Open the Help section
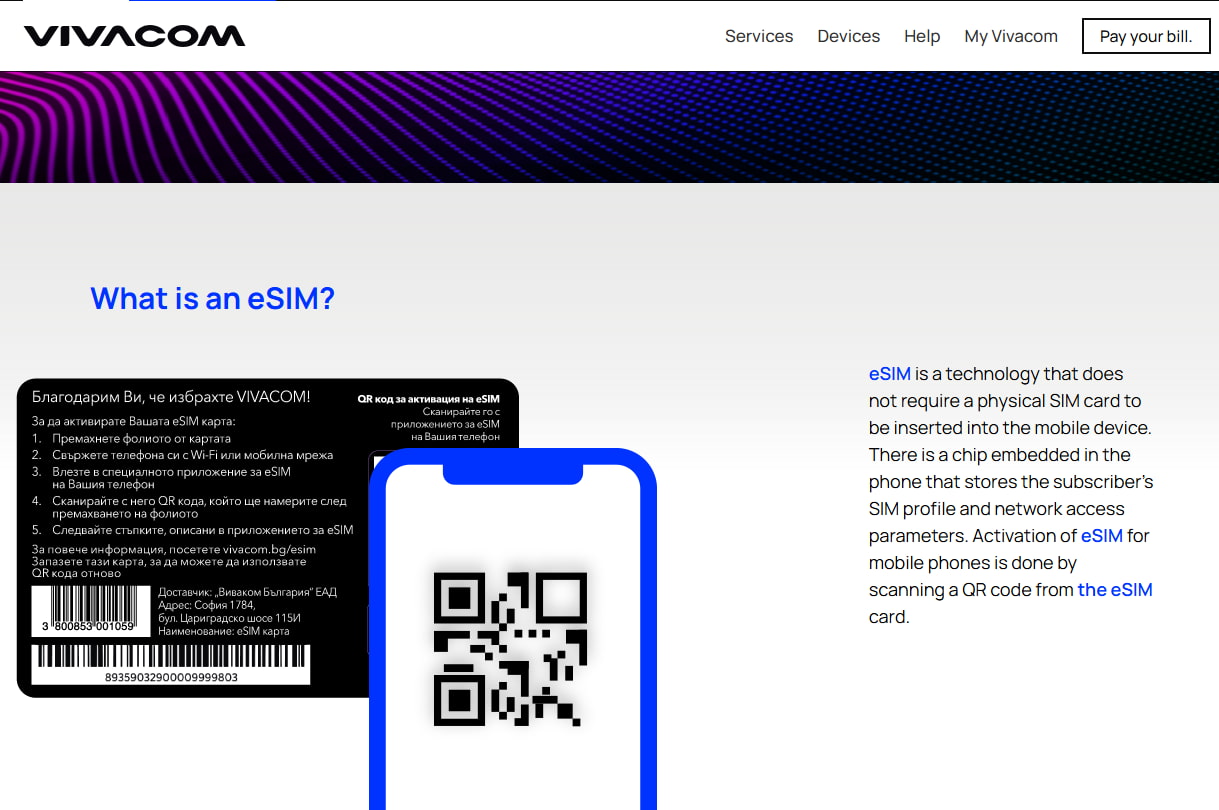 click(x=921, y=36)
